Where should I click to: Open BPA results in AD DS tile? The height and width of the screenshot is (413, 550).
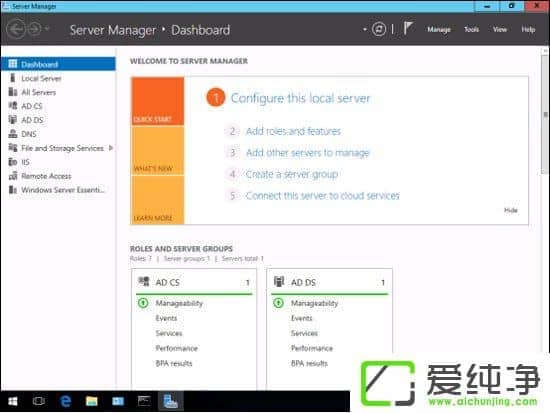click(x=309, y=363)
